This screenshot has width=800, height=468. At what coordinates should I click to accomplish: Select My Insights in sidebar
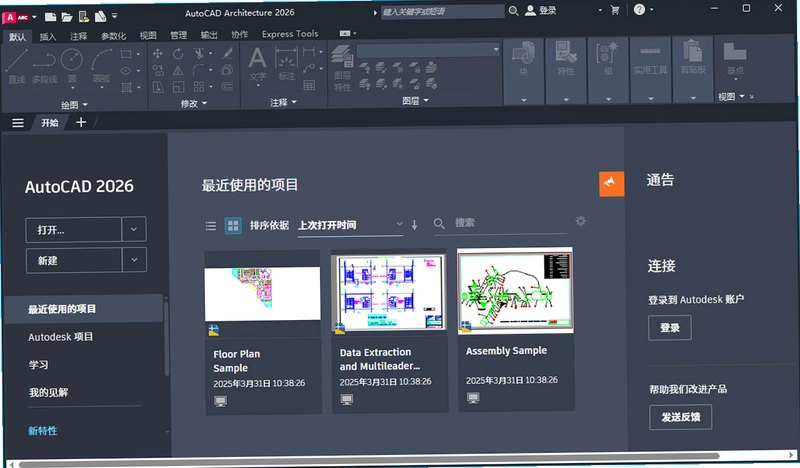click(48, 392)
